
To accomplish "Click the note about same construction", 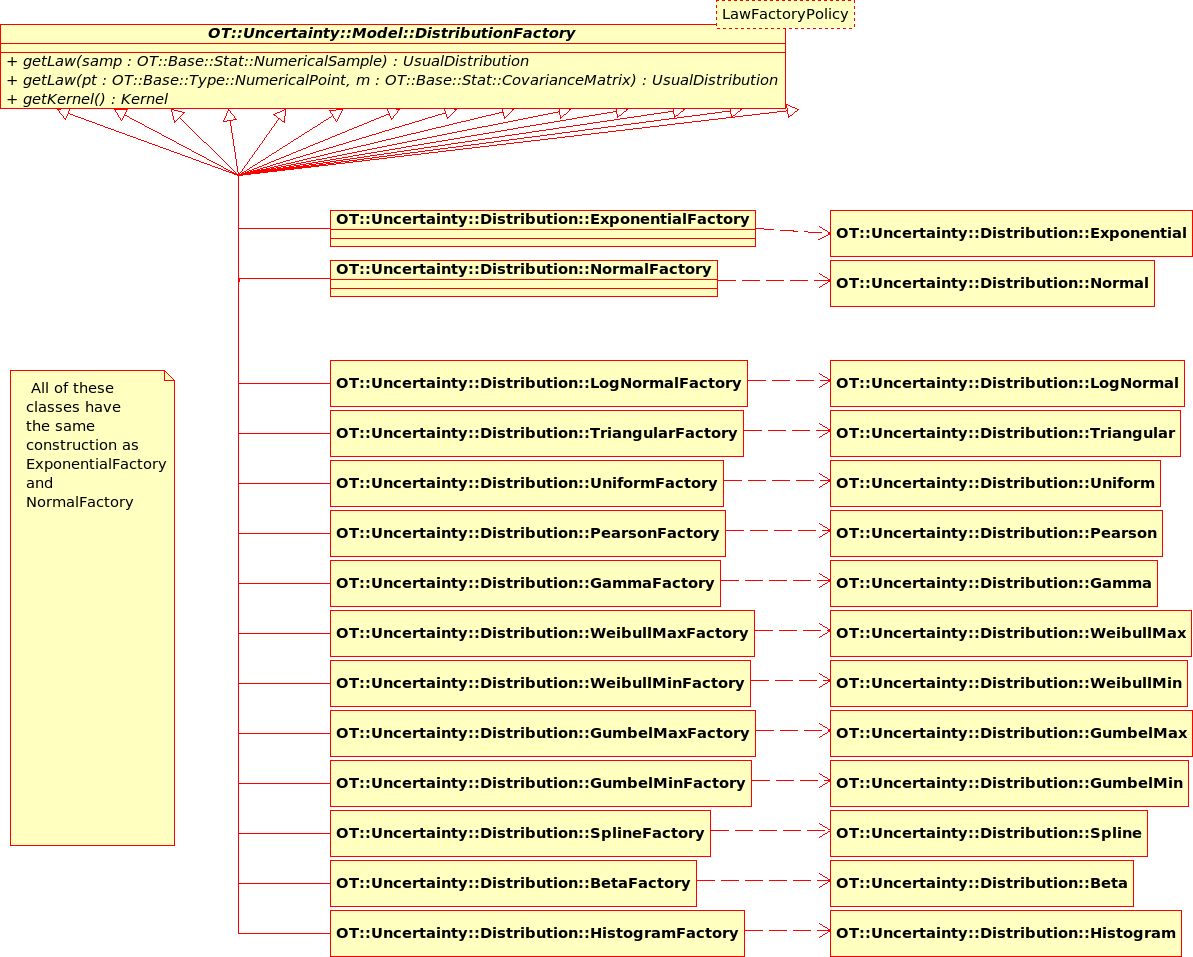I will pos(92,607).
